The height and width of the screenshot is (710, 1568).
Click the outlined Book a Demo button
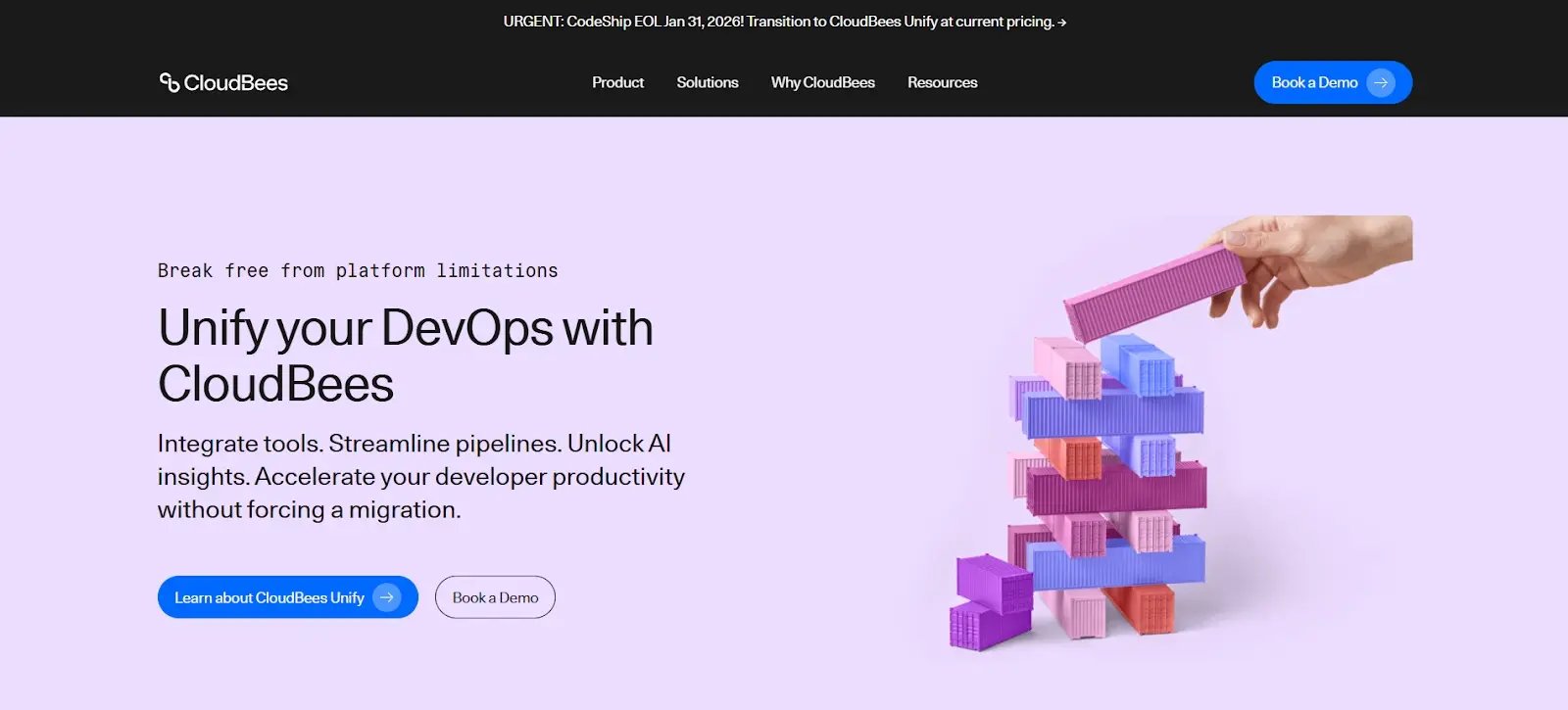click(495, 597)
